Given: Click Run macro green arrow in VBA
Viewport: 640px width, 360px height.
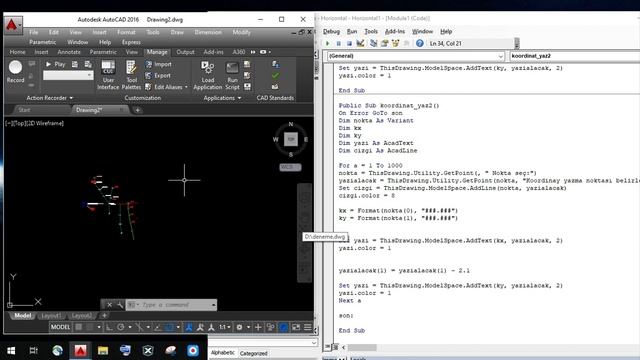Looking at the screenshot, I should click(327, 43).
